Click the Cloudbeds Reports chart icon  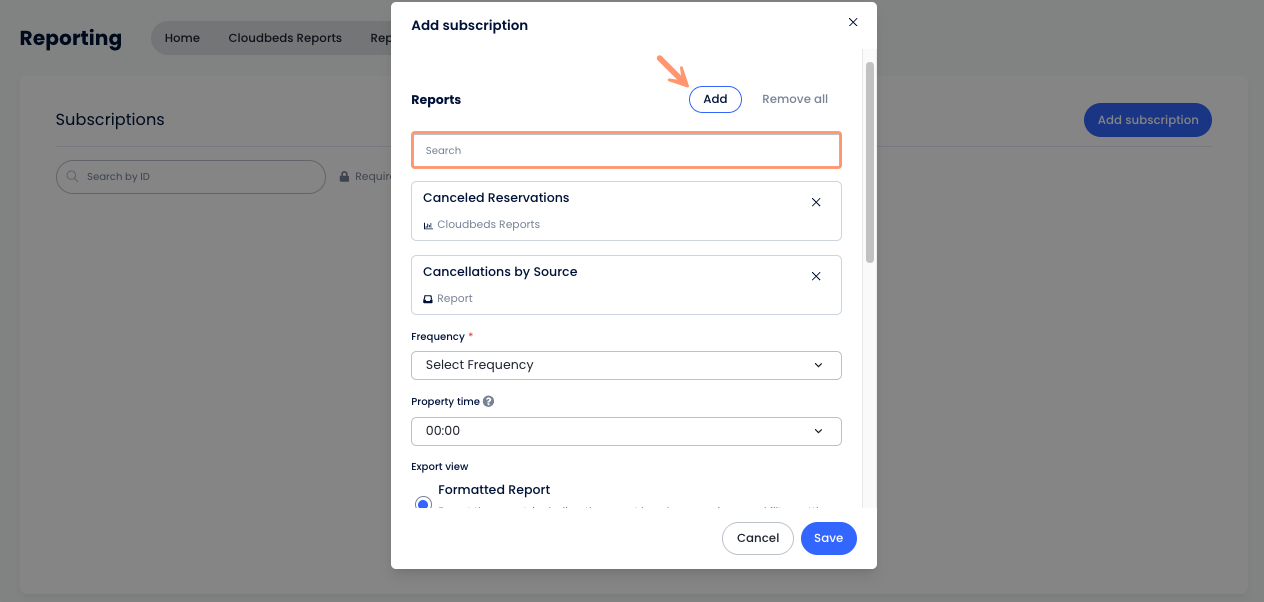428,225
